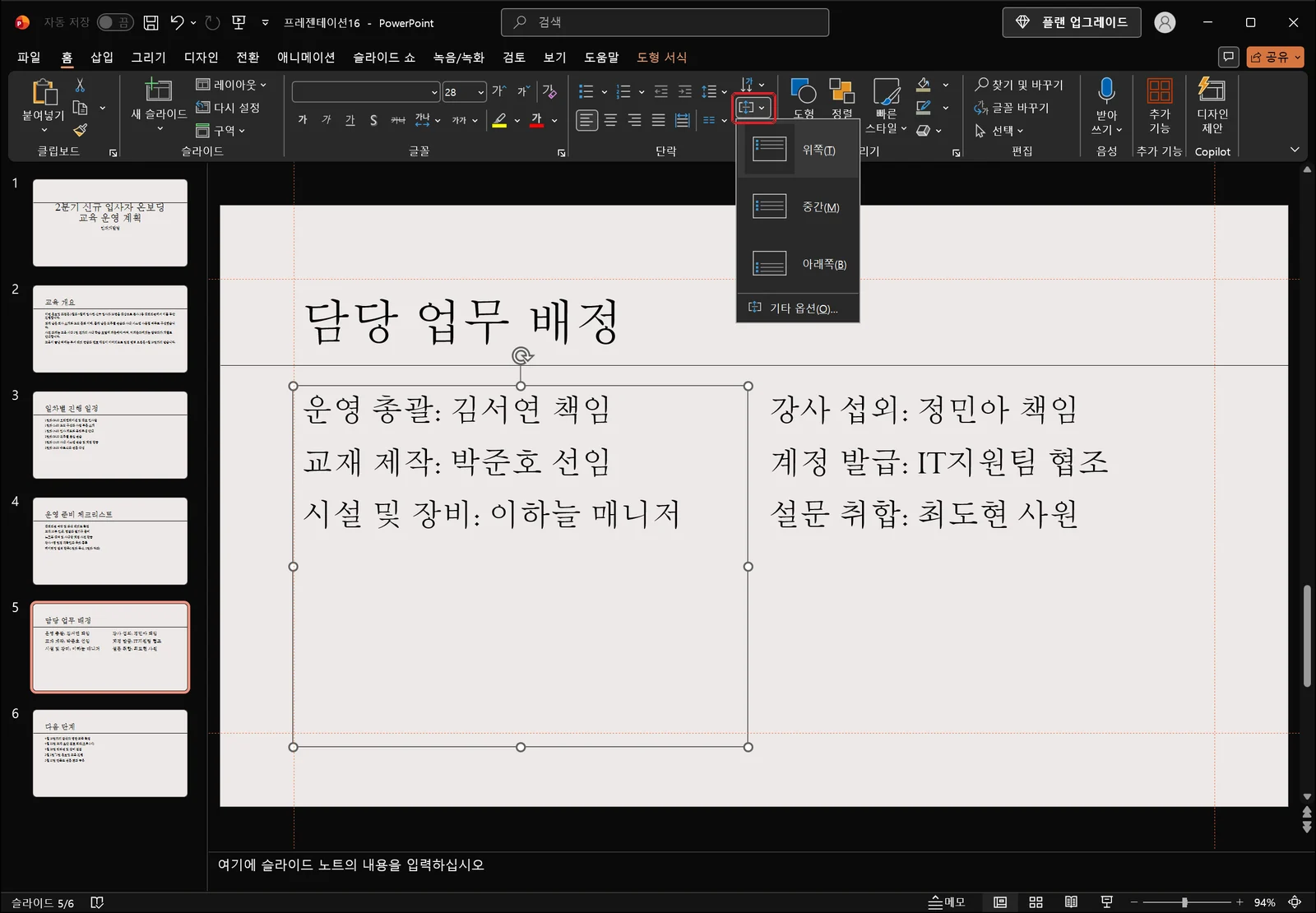Click the Designer (디자인 제안) icon

pyautogui.click(x=1212, y=90)
